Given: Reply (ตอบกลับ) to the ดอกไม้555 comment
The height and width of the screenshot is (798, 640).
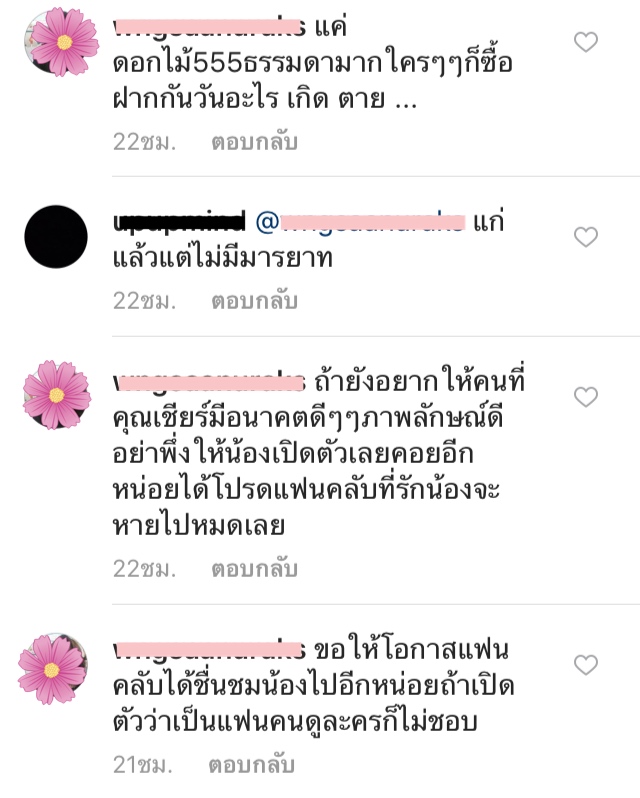Looking at the screenshot, I should tap(254, 142).
